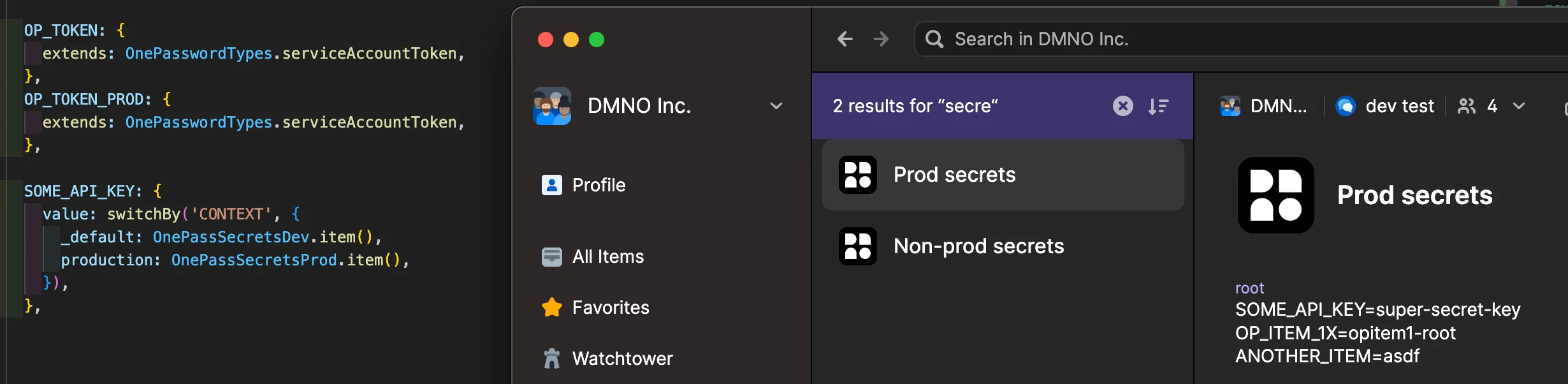
Task: Click the Prod secrets list item icon
Action: point(858,175)
